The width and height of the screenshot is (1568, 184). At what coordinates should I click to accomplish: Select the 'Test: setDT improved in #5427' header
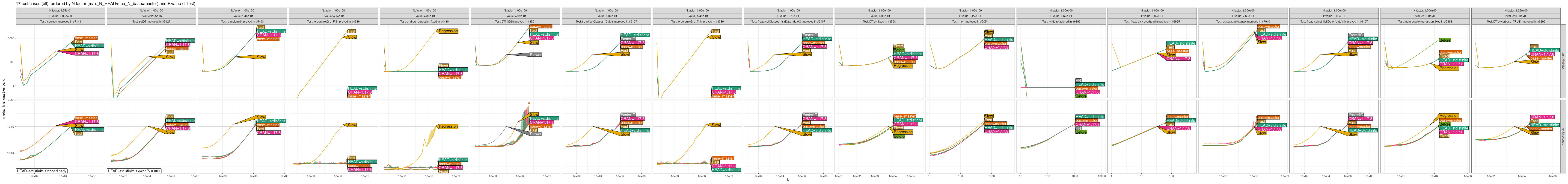(x=151, y=21)
